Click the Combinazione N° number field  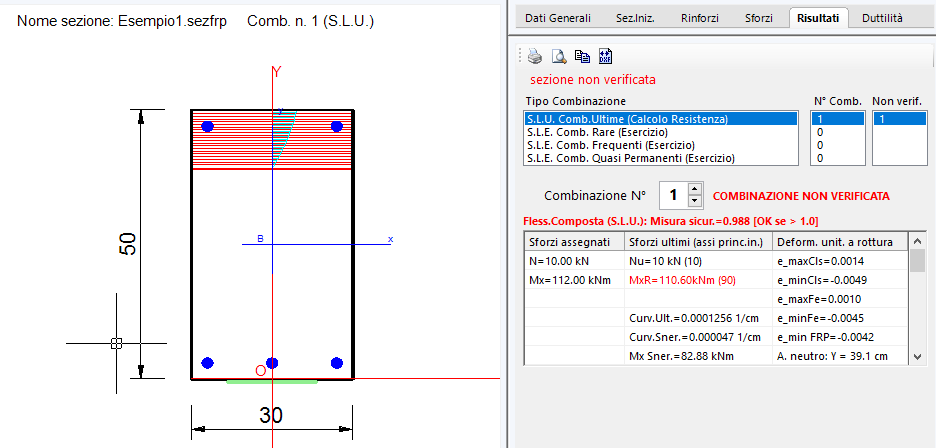673,195
